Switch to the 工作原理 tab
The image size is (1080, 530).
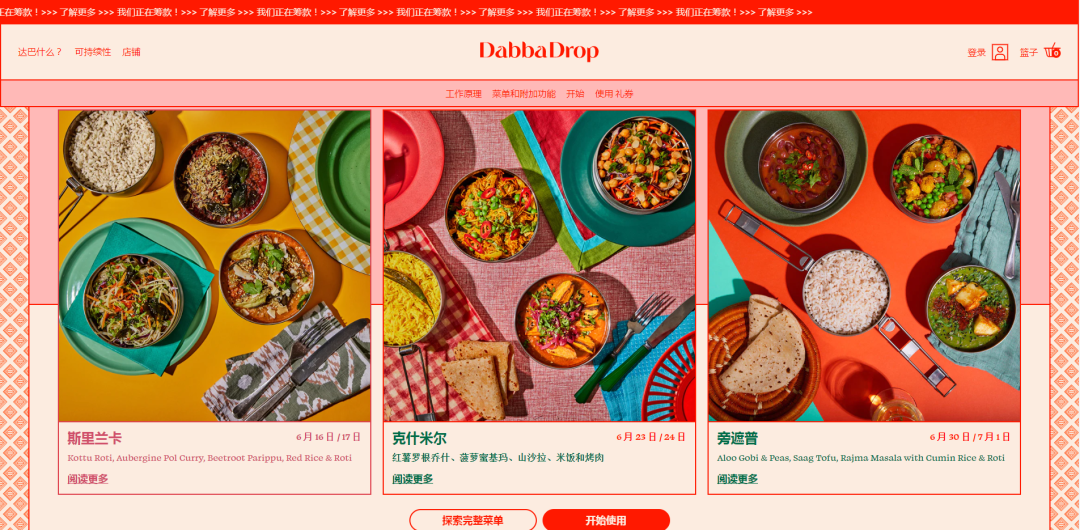click(464, 94)
